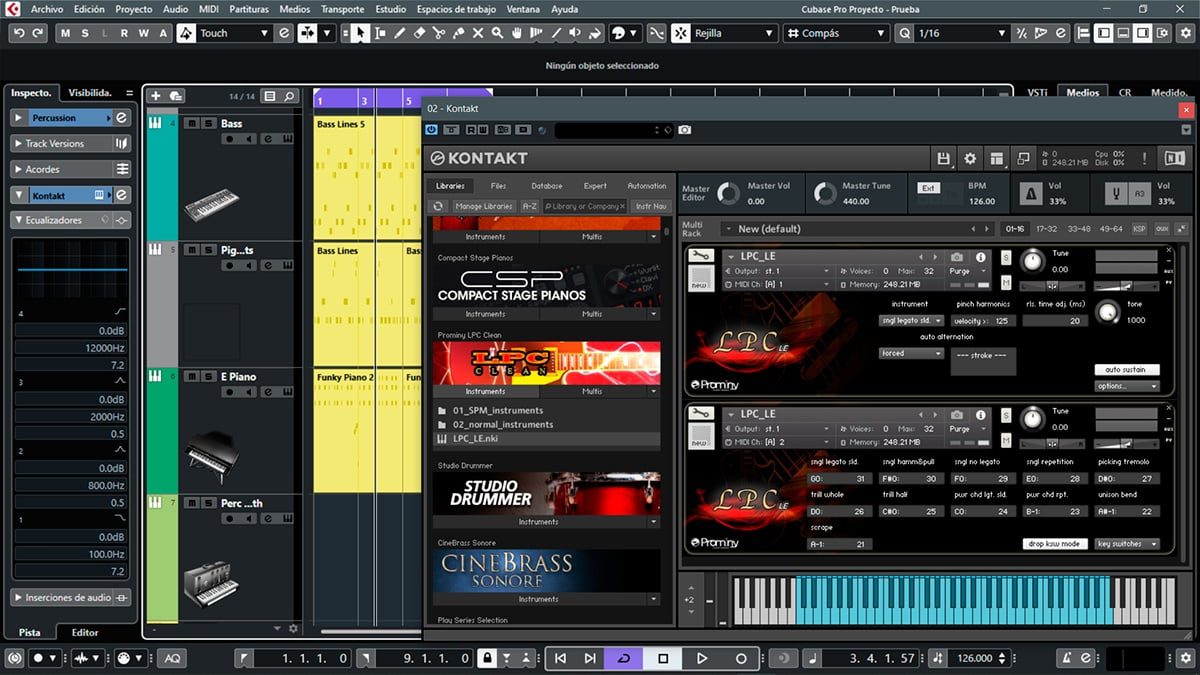Click the Library or Company search field
The height and width of the screenshot is (675, 1200).
click(x=585, y=206)
